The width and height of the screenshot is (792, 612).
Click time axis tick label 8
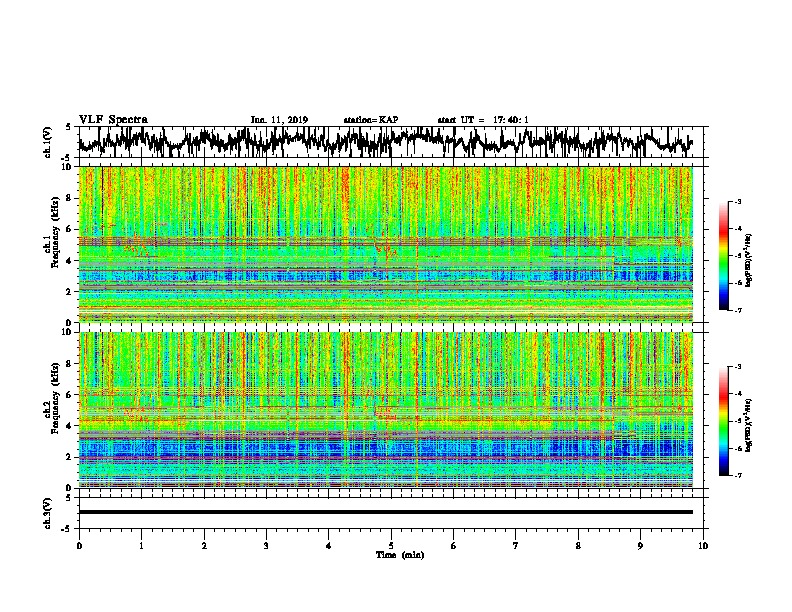(578, 546)
